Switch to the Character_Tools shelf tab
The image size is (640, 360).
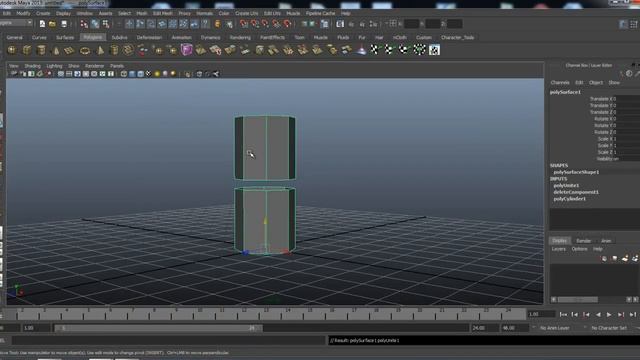pos(458,38)
